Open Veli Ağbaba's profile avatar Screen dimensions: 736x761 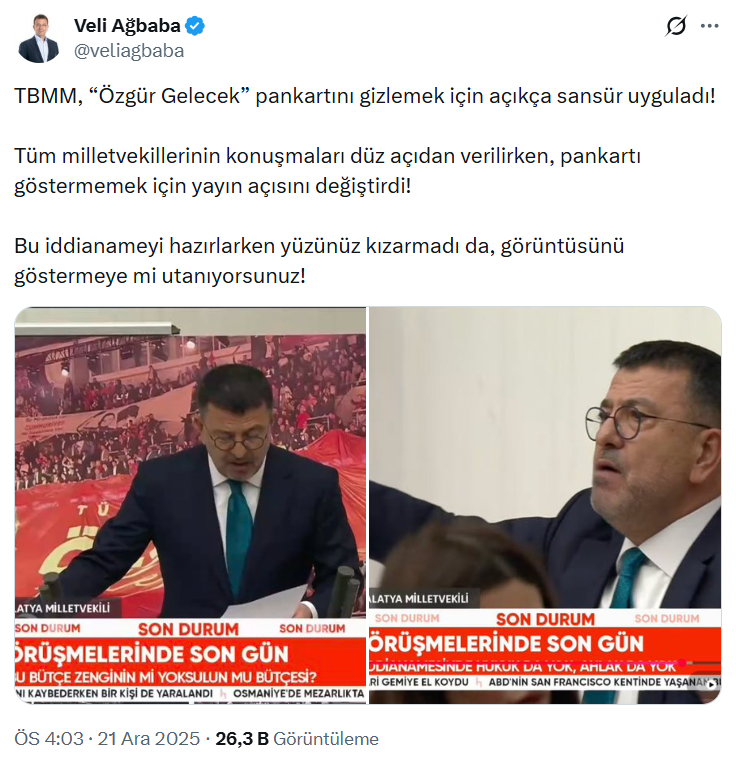pyautogui.click(x=38, y=38)
